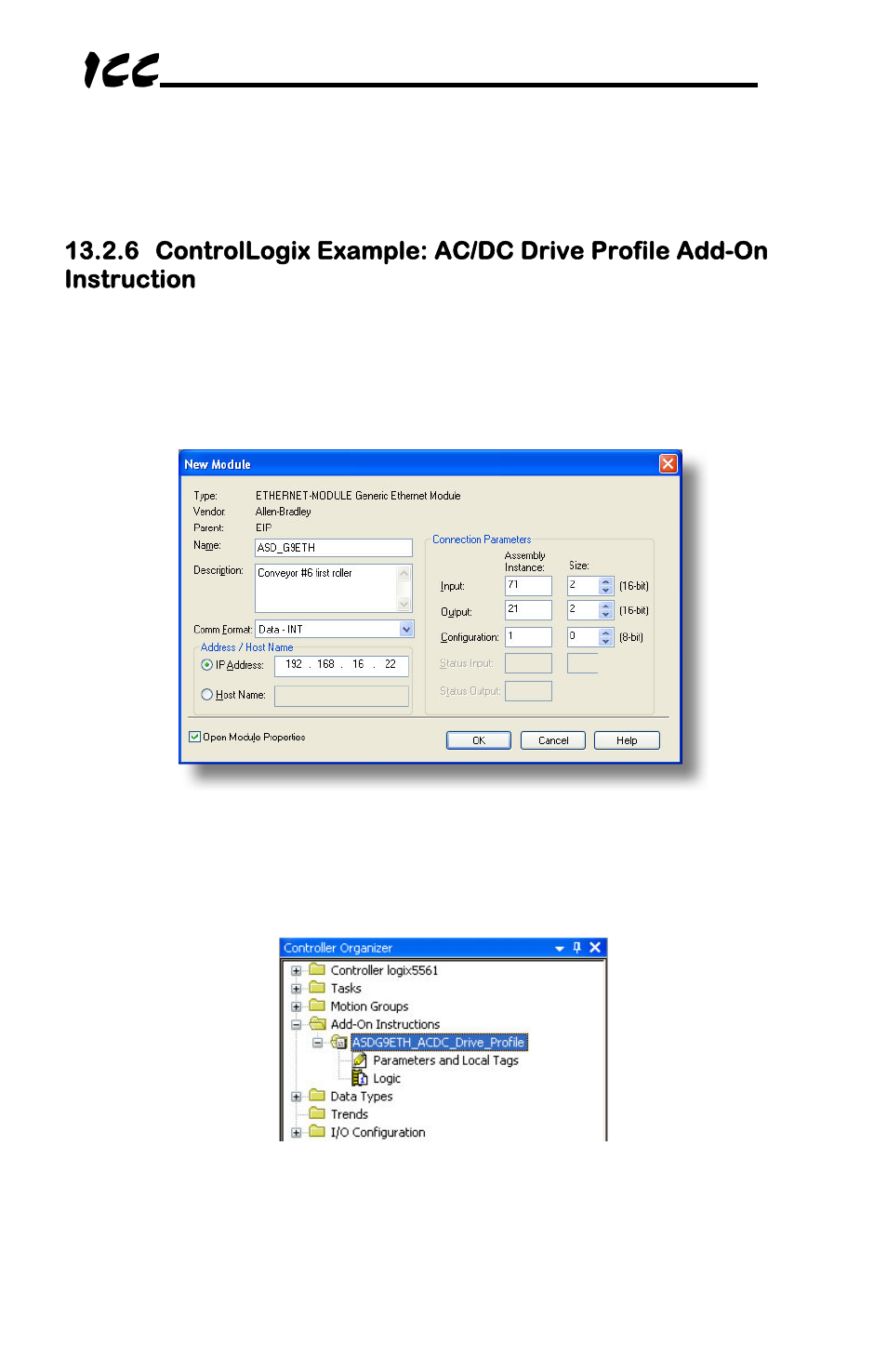Click Output Assembly Instance field 21
The height and width of the screenshot is (1372, 887).
pos(528,610)
